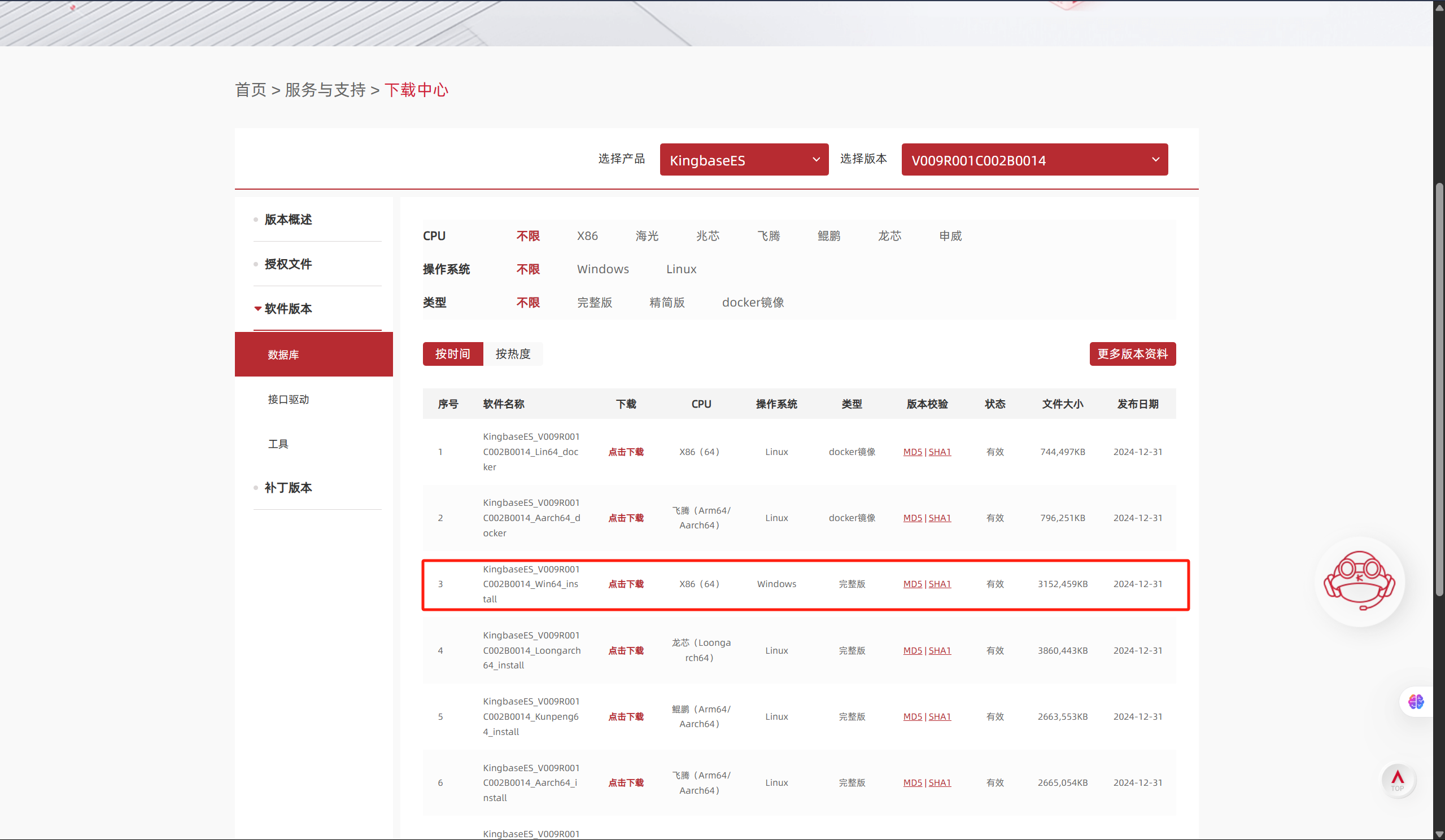This screenshot has height=840, width=1445.
Task: Click the back-to-TOP arrow icon
Action: pyautogui.click(x=1398, y=780)
